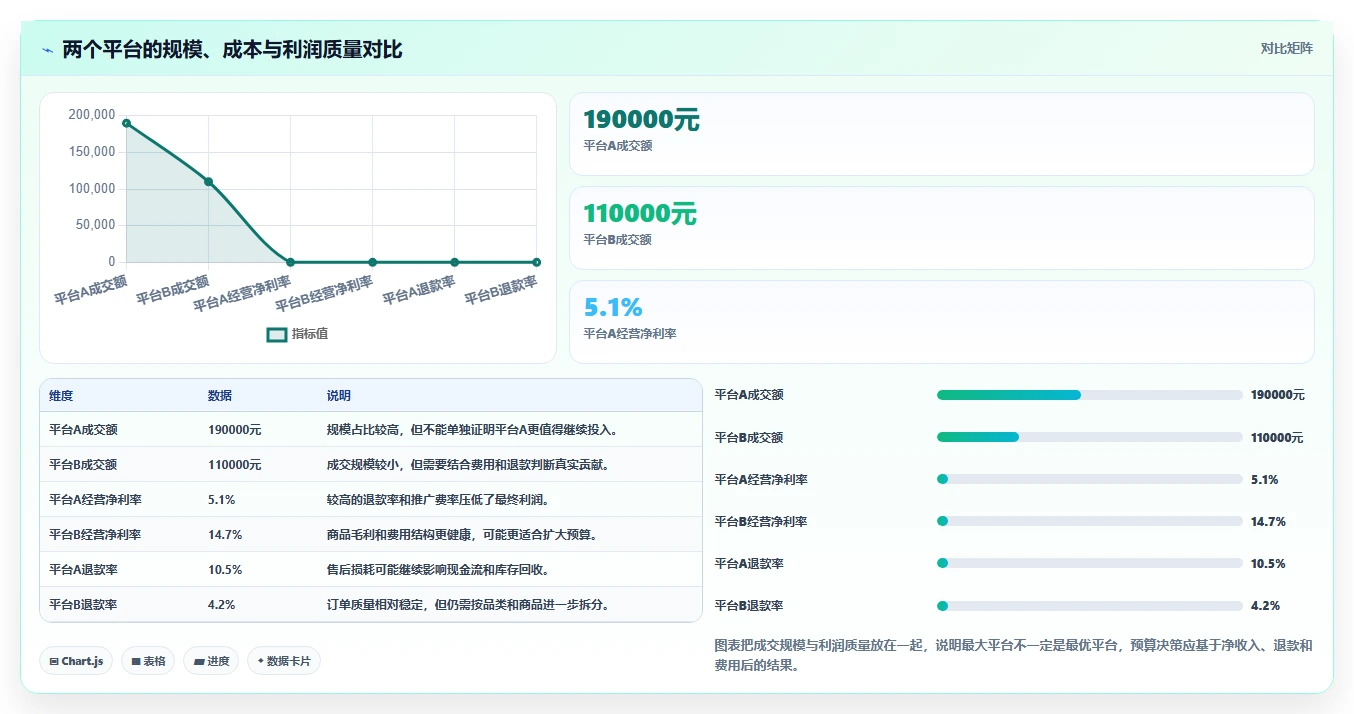Click the 190000元 data card
The height and width of the screenshot is (714, 1354).
(941, 134)
